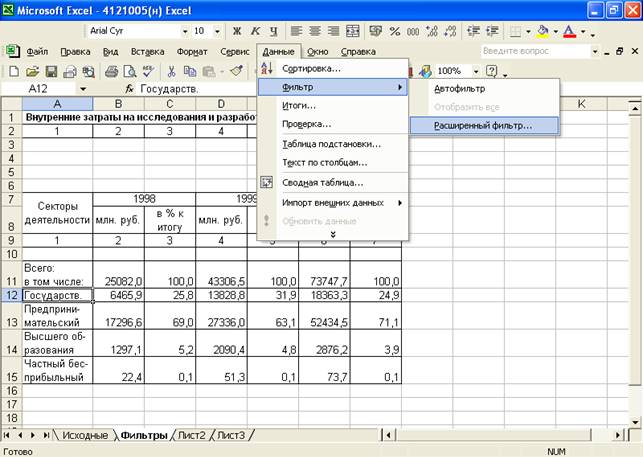Click the Cut scissors icon
Viewport: 643px width, 457px height.
[172, 71]
